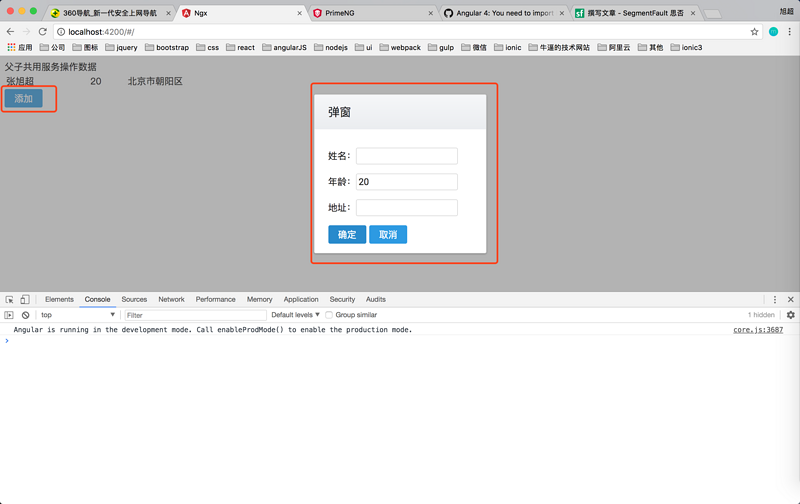Image resolution: width=800 pixels, height=504 pixels.
Task: Switch to the Network DevTools tab
Action: click(x=171, y=299)
